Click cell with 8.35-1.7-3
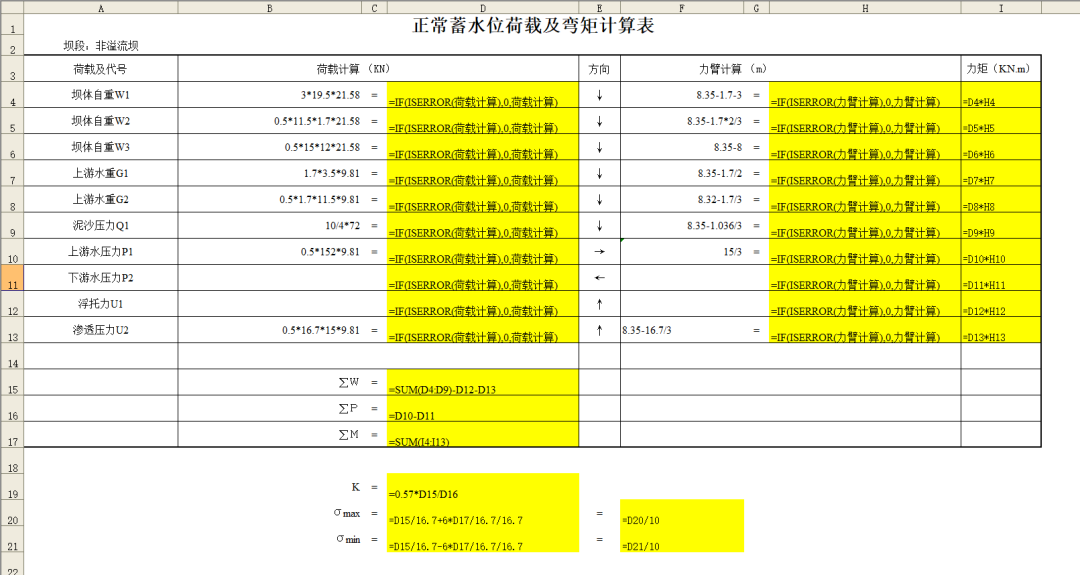This screenshot has height=575, width=1080. click(682, 94)
